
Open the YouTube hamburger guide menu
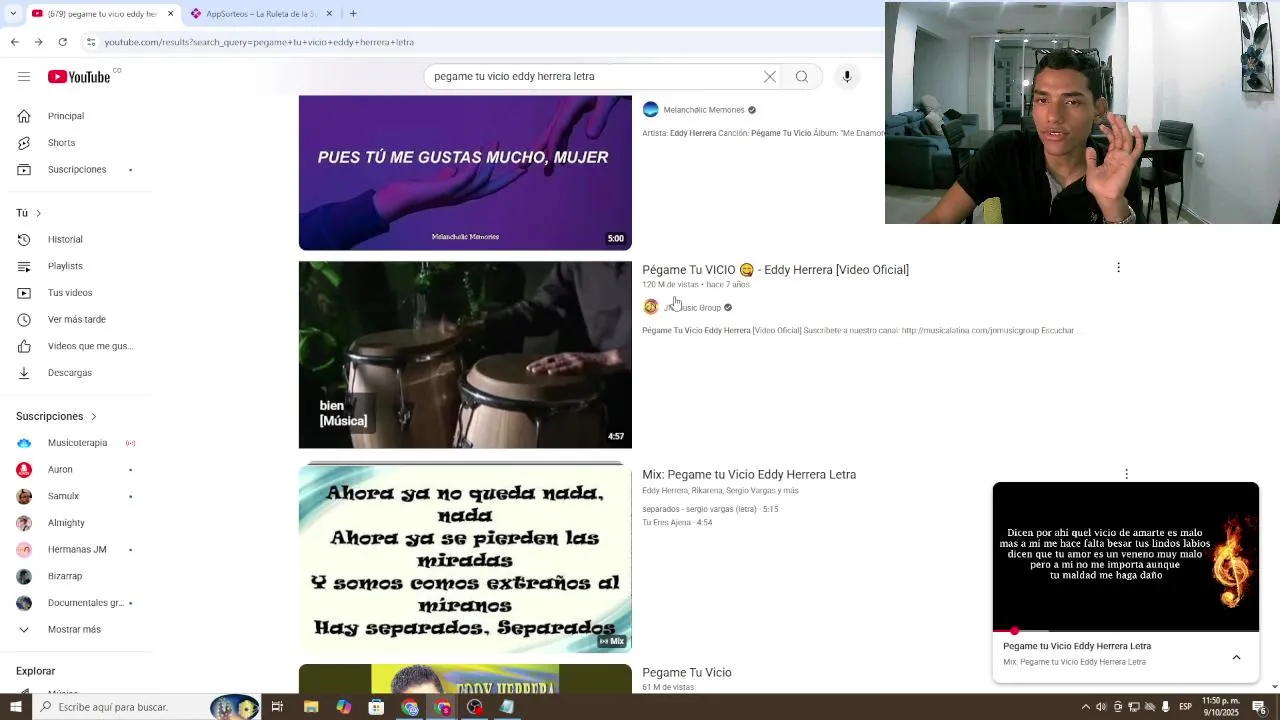coord(24,77)
